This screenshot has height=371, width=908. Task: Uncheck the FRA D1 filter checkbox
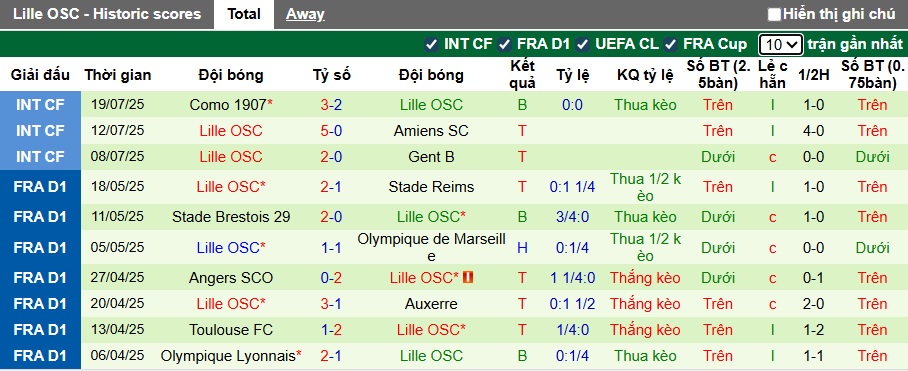504,44
